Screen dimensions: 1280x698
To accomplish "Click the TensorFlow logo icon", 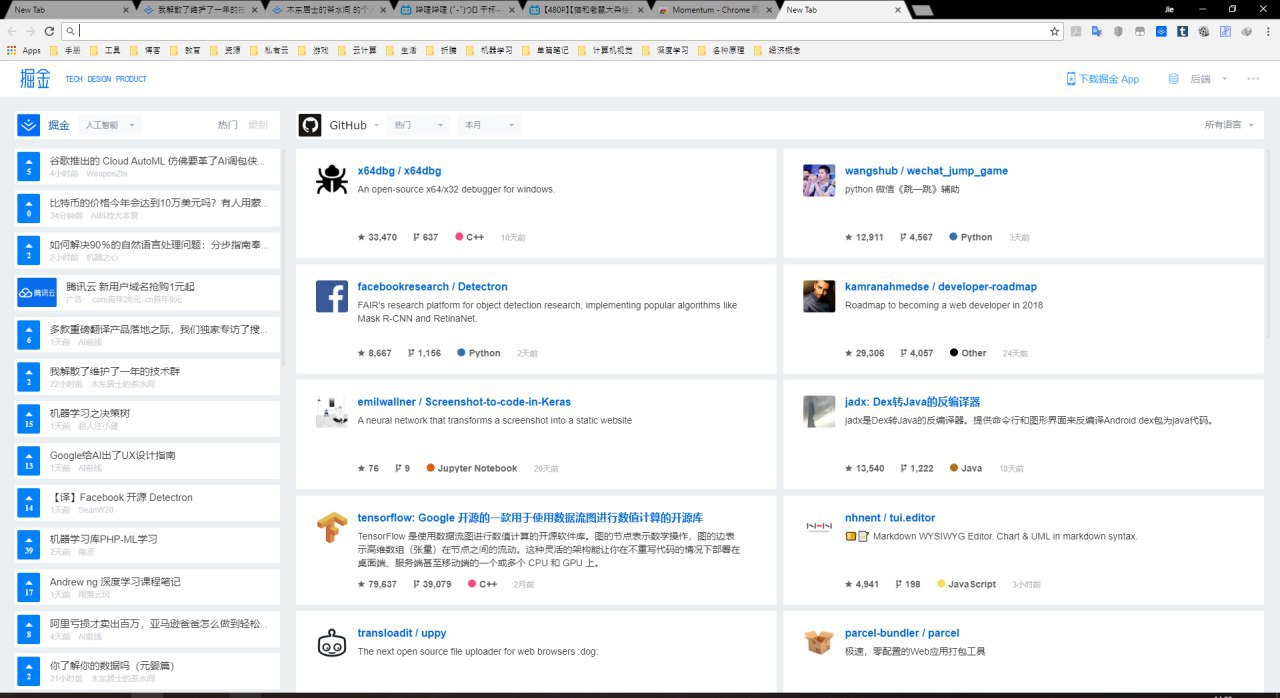I will click(331, 527).
